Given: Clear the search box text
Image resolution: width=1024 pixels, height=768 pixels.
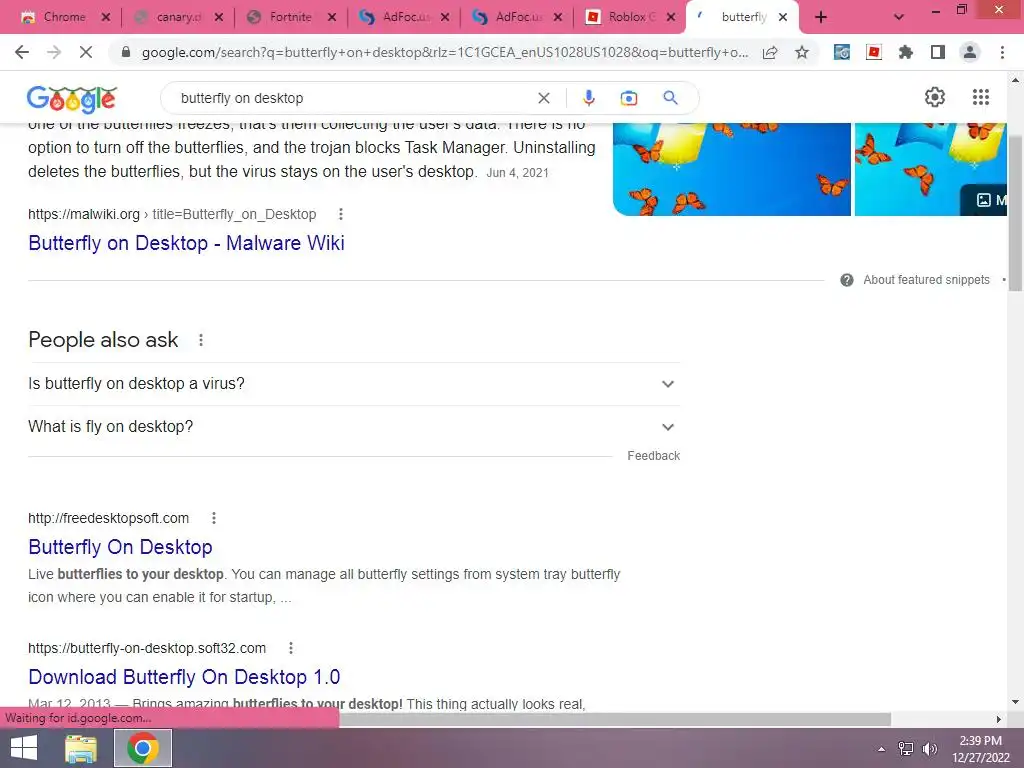Looking at the screenshot, I should [543, 98].
